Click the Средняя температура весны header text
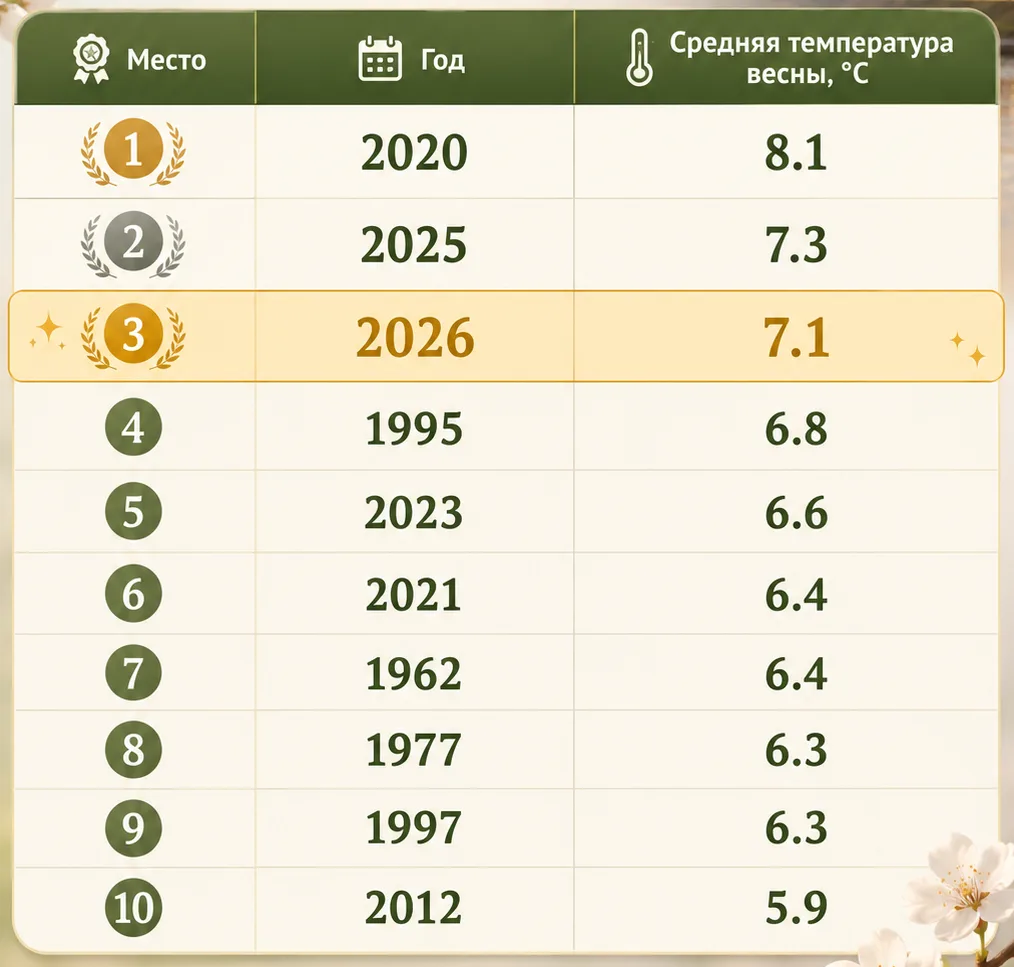The width and height of the screenshot is (1014, 967). click(811, 58)
